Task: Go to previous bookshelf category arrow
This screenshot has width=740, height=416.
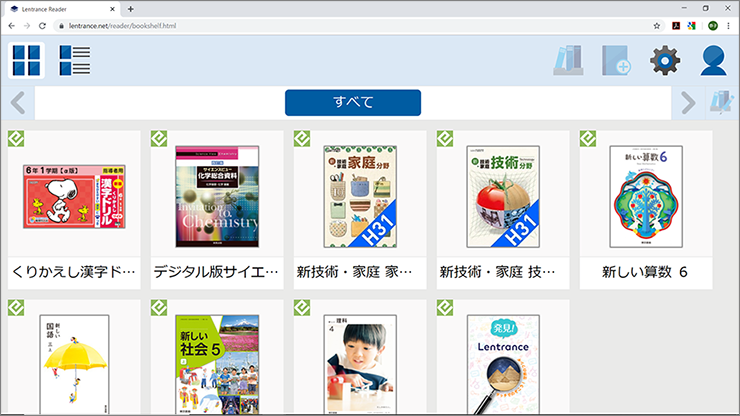Action: [18, 102]
